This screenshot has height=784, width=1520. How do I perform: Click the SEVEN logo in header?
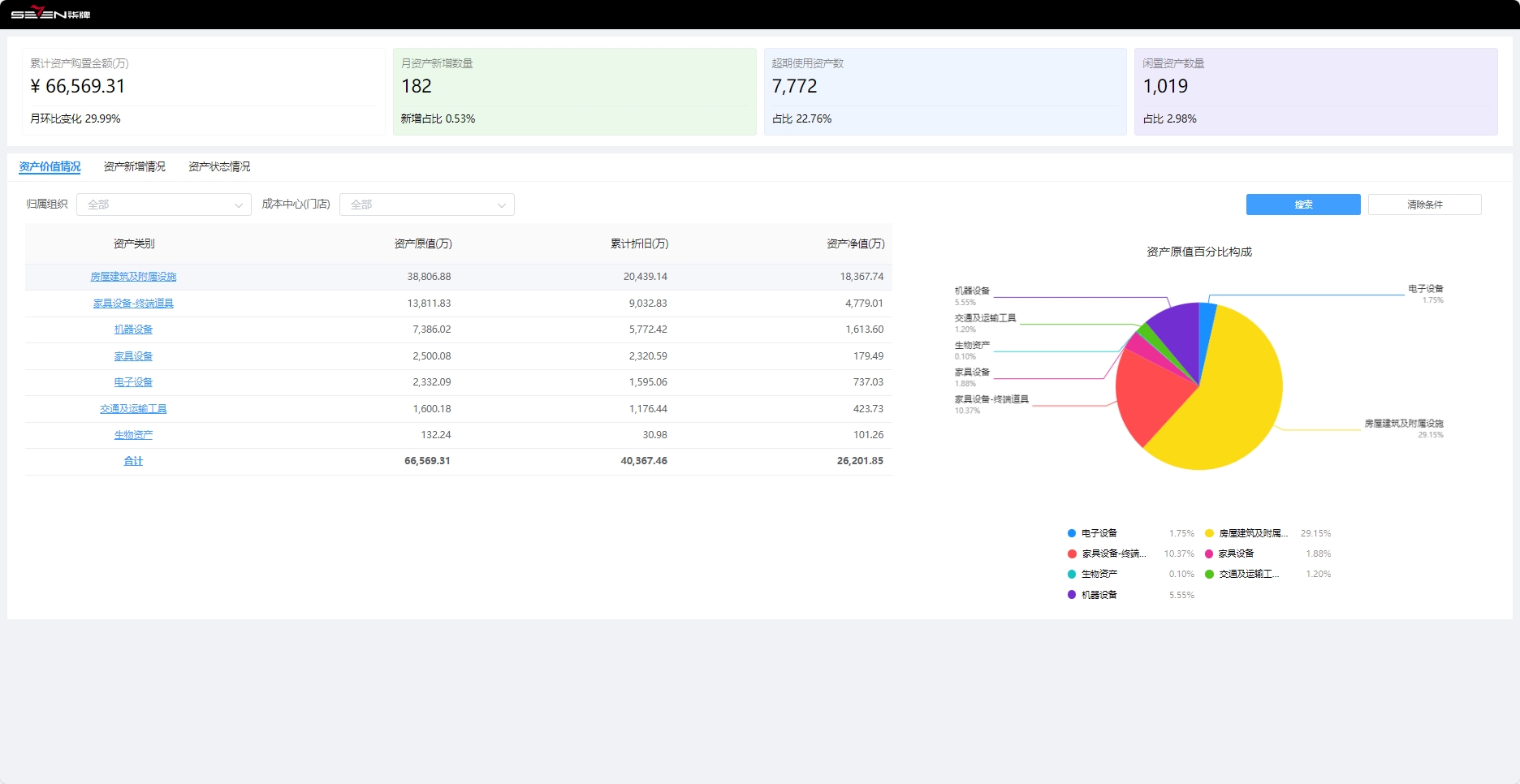point(50,13)
